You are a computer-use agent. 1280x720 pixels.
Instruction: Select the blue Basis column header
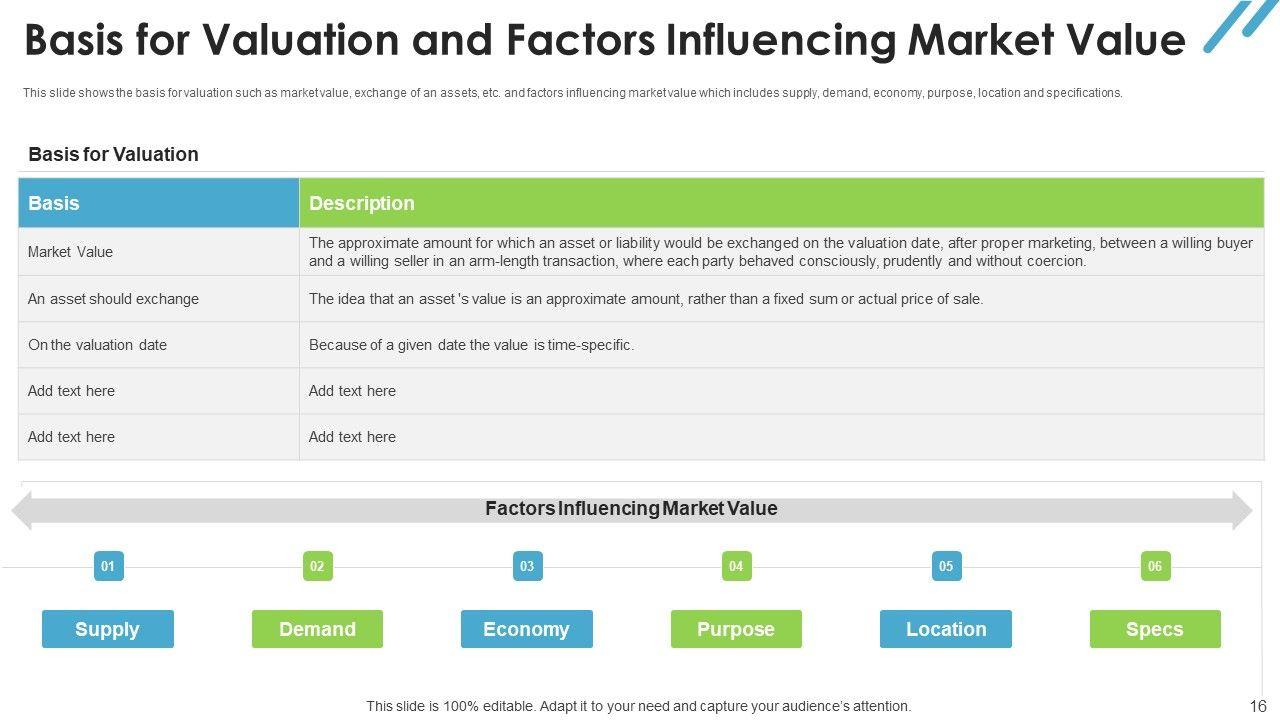[158, 203]
